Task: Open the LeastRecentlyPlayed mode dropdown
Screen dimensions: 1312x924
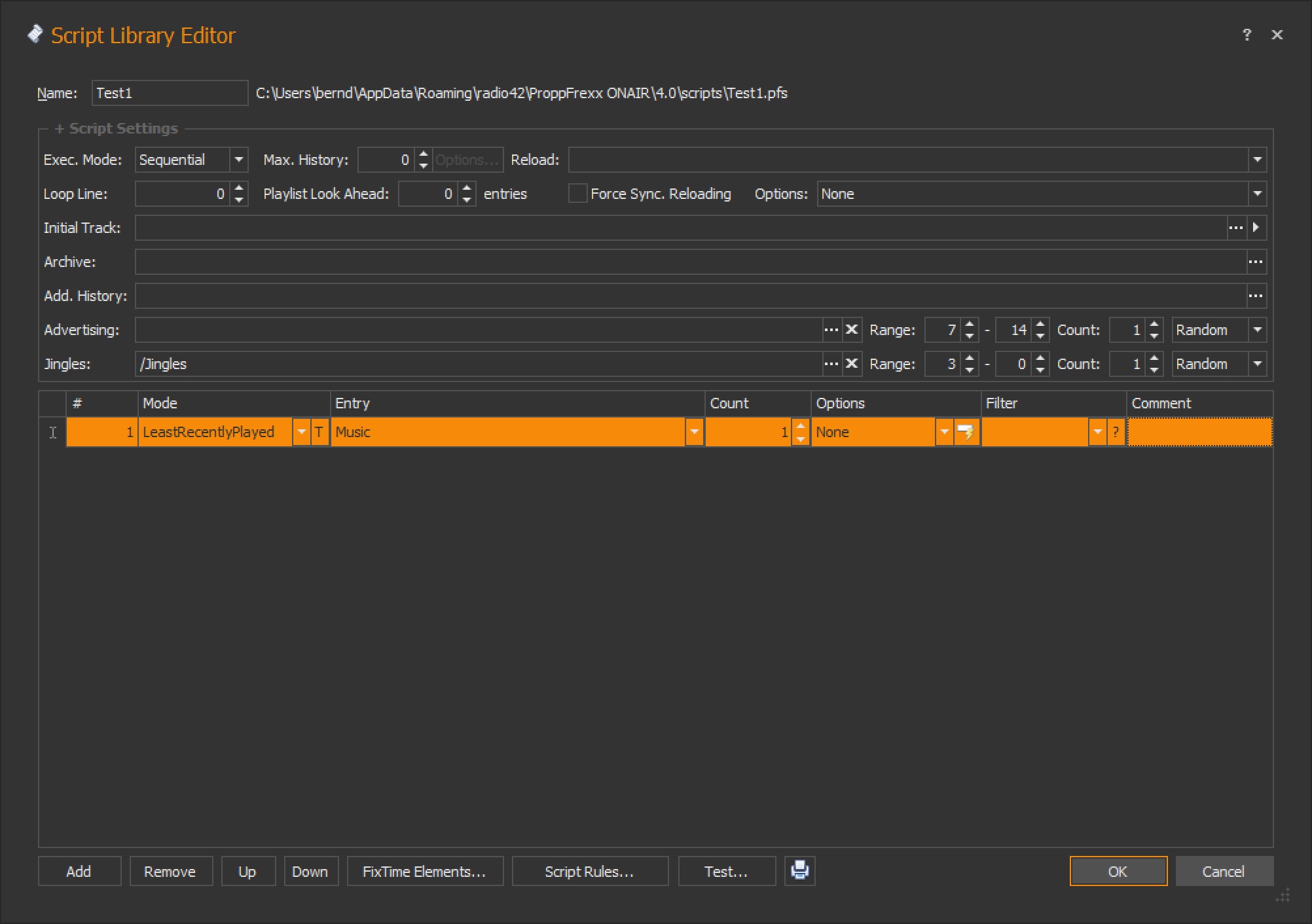Action: coord(301,432)
